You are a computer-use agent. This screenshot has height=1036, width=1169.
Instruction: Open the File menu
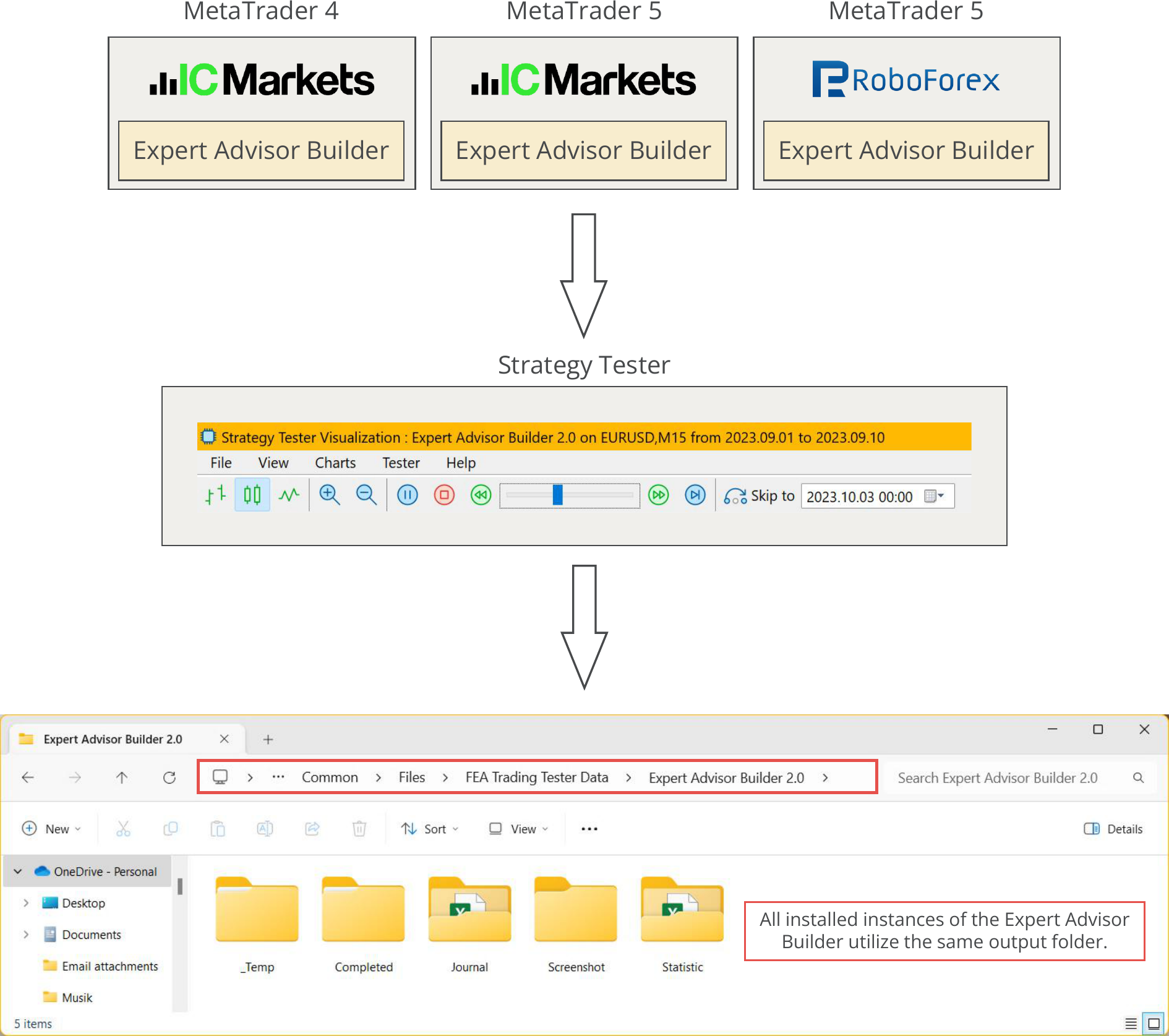click(x=221, y=463)
